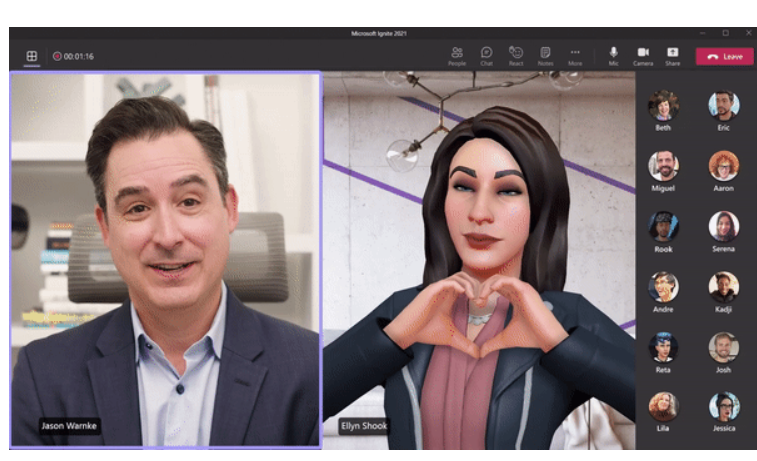
Task: Select participant Rook's avatar
Action: click(x=663, y=226)
